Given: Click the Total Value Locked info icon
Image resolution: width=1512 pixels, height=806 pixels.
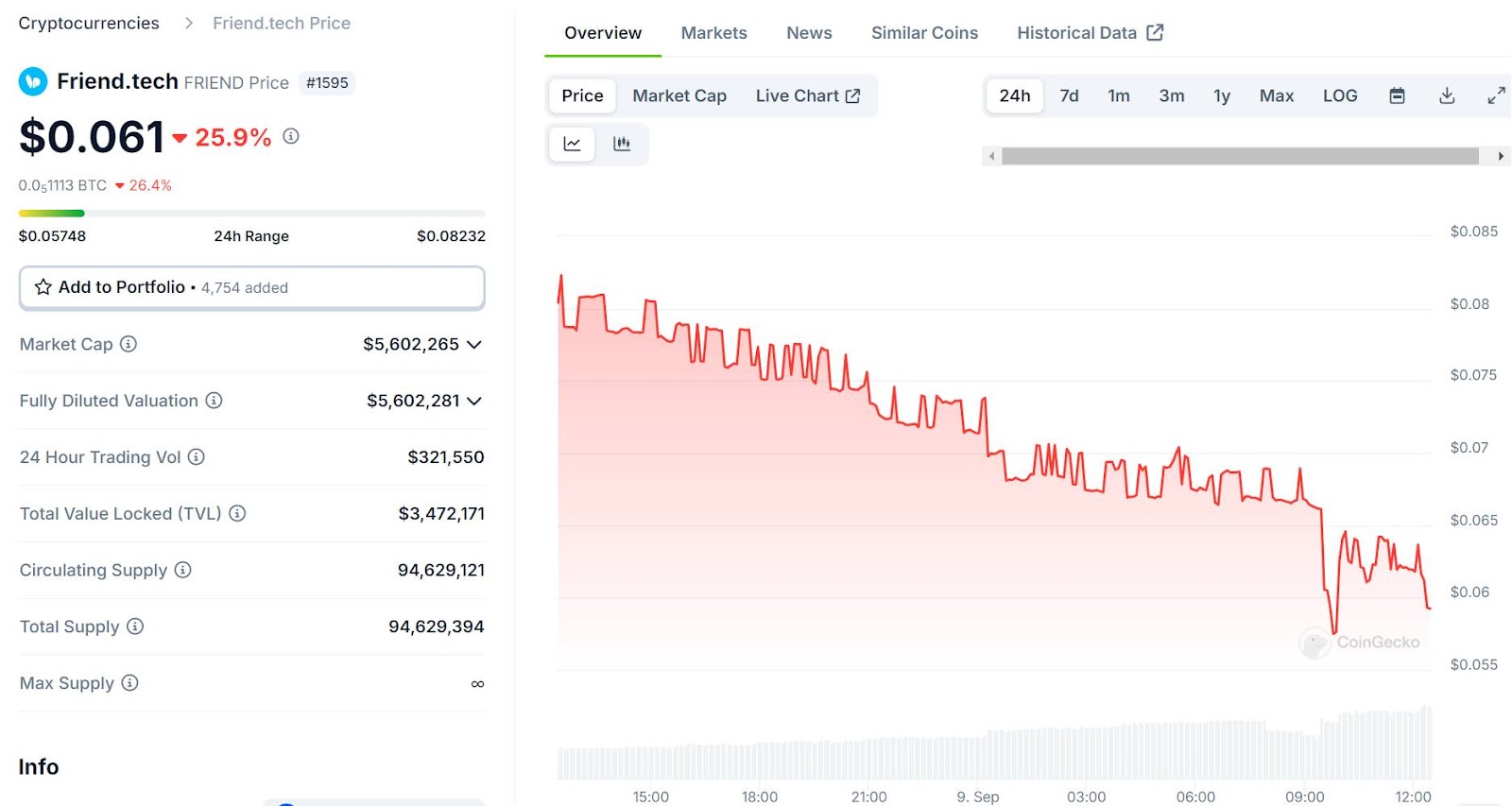Looking at the screenshot, I should point(237,513).
